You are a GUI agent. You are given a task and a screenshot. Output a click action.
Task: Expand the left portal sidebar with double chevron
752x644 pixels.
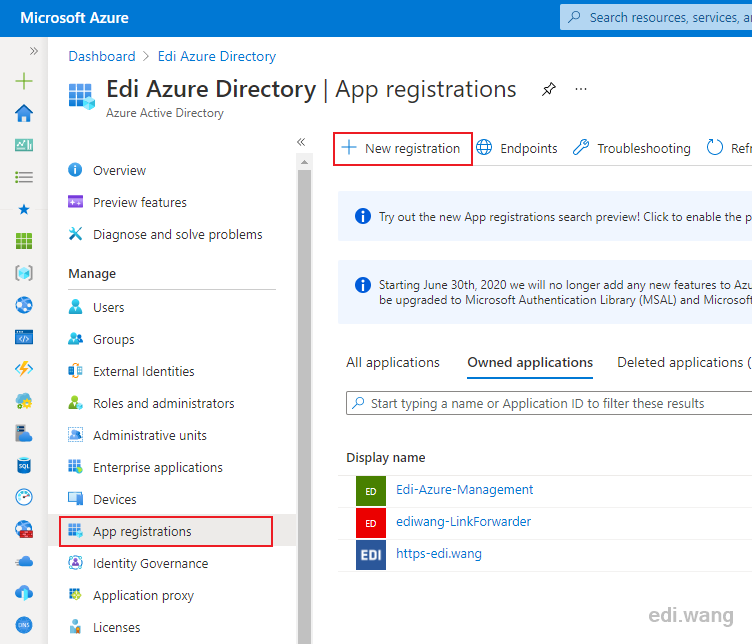point(34,51)
